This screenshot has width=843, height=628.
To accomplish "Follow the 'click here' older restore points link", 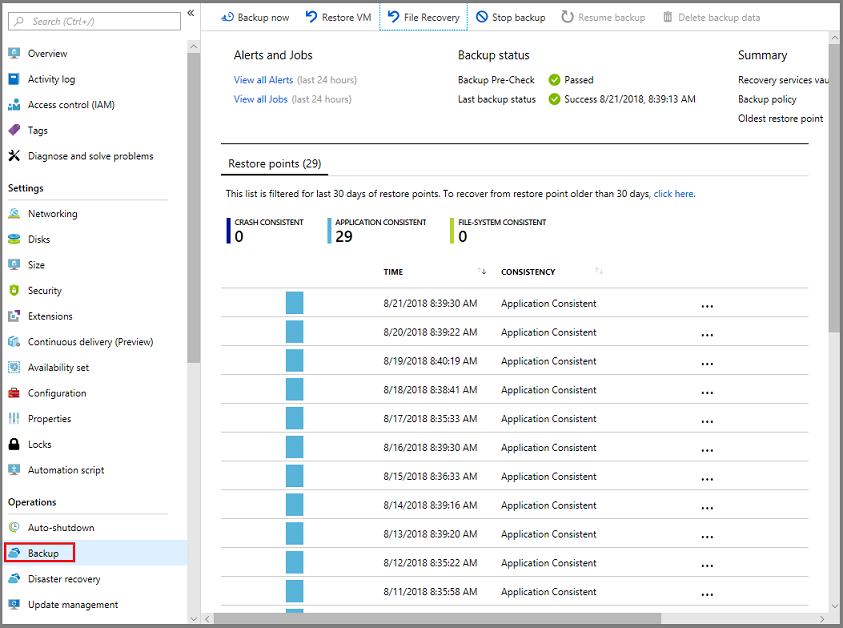I will tap(674, 194).
